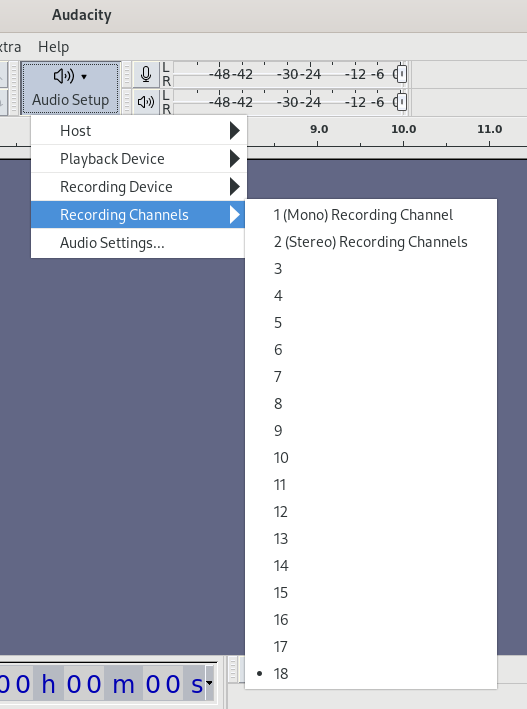Viewport: 527px width, 709px height.
Task: Select 2 (Stereo) Recording Channels
Action: (x=371, y=242)
